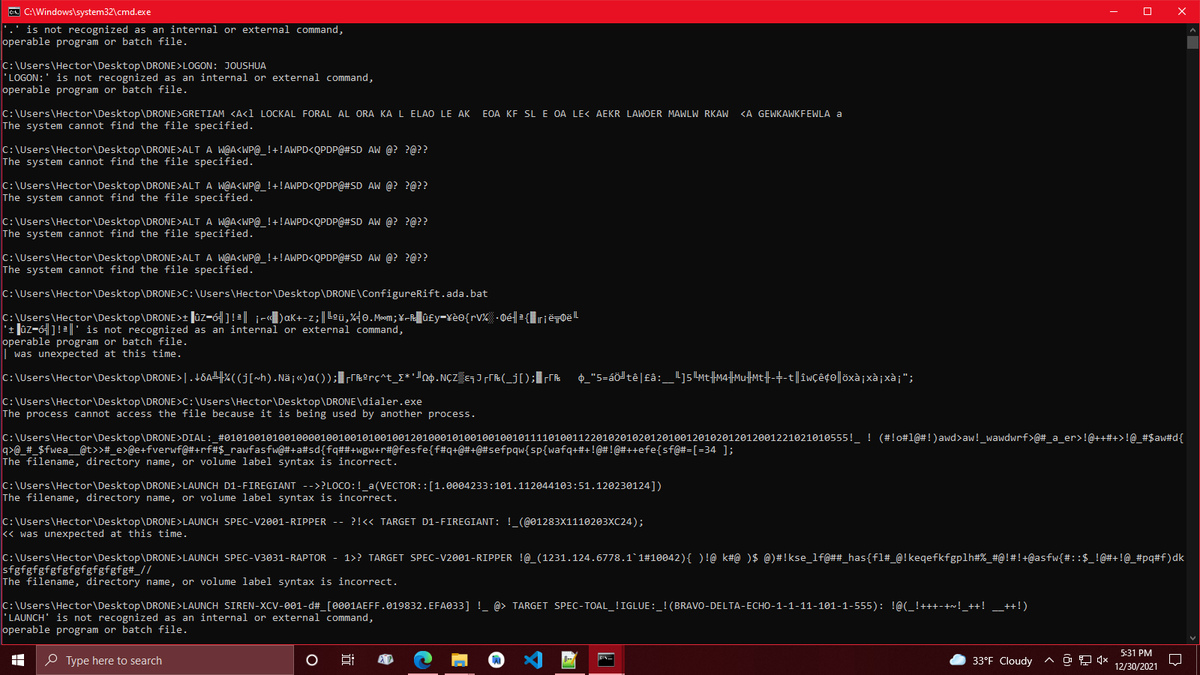Viewport: 1200px width, 675px height.
Task: Open the 33°F Cloudy weather widget
Action: pos(991,661)
